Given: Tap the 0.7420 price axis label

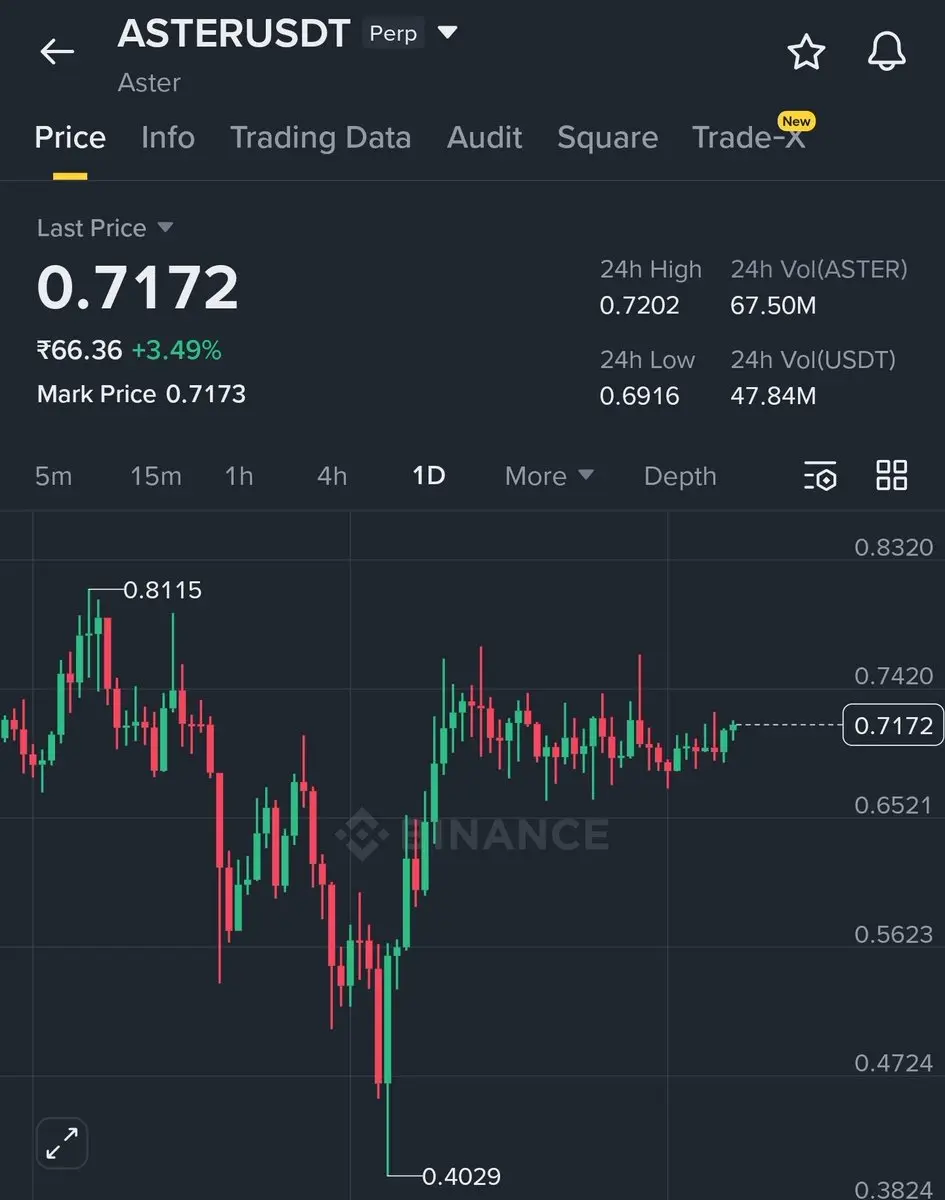Looking at the screenshot, I should (x=894, y=676).
